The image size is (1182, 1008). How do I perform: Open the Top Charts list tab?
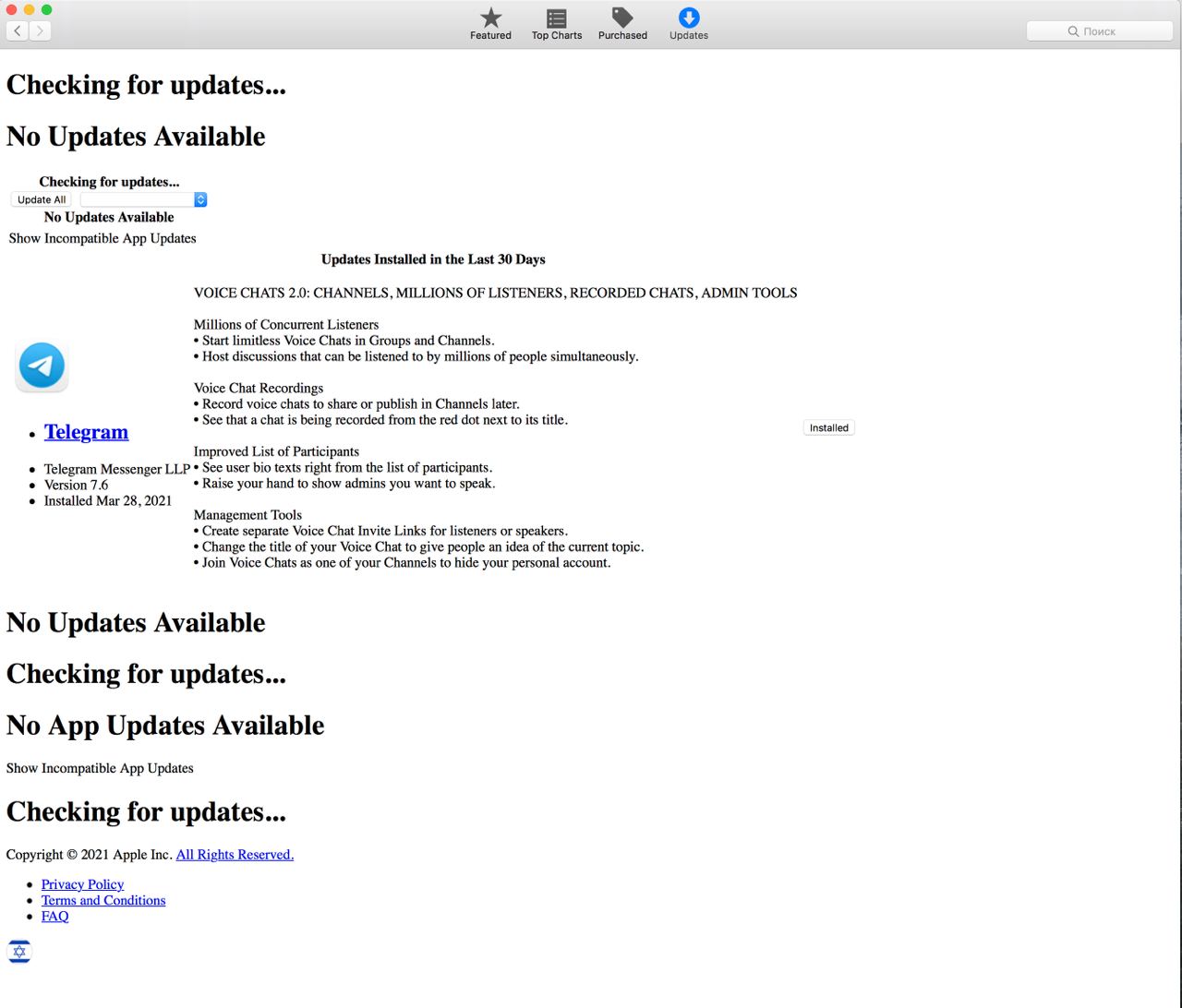556,24
